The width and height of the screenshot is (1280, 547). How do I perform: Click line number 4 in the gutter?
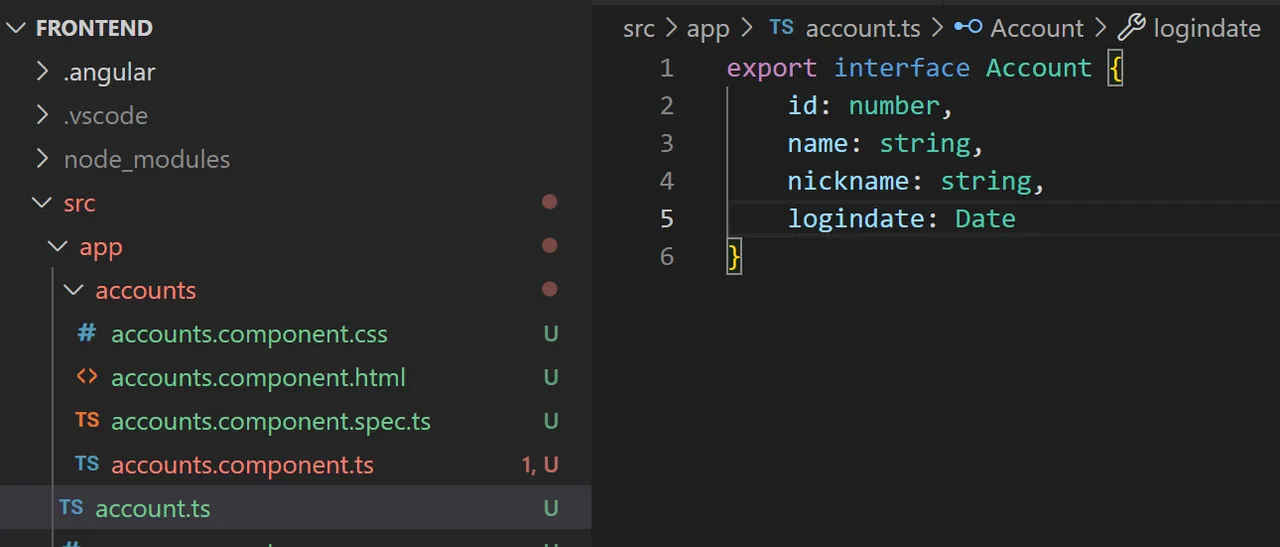(667, 181)
